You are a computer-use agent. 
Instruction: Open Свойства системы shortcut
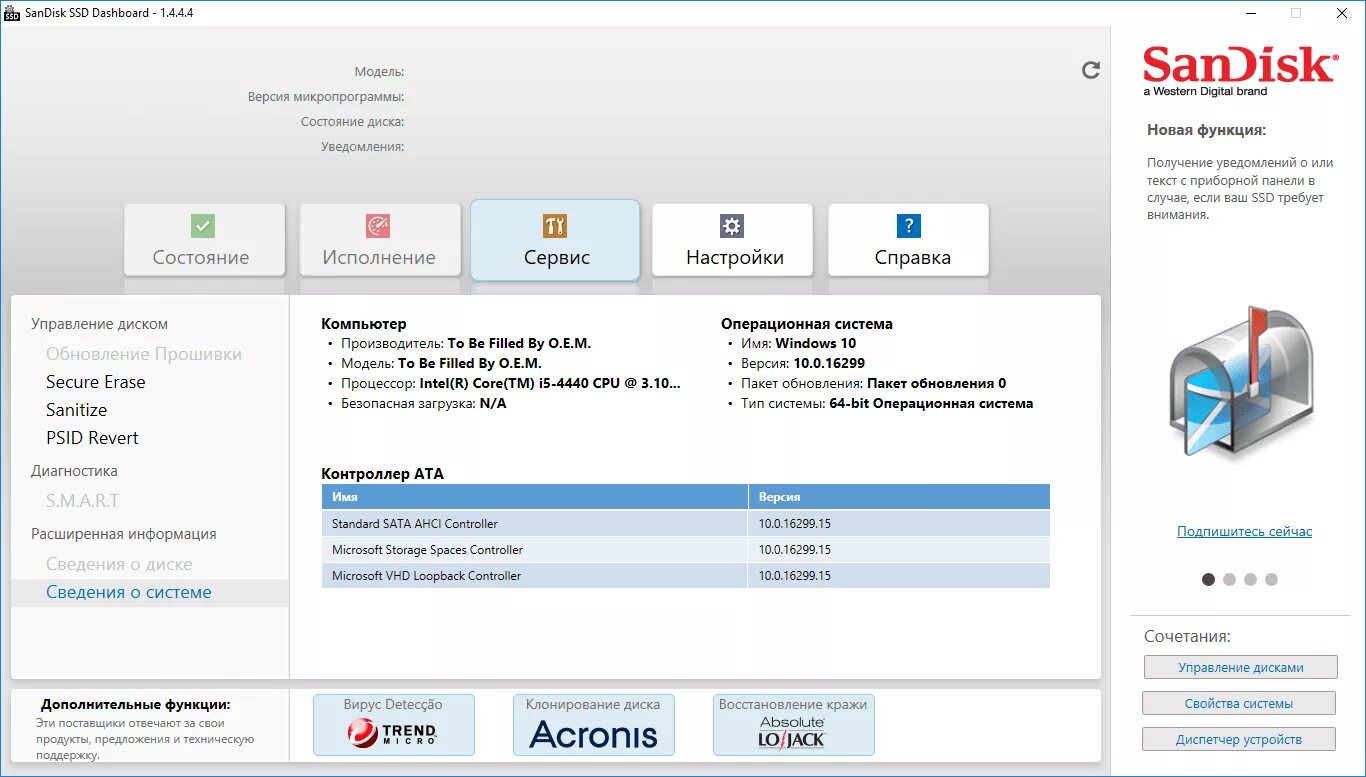[x=1240, y=704]
